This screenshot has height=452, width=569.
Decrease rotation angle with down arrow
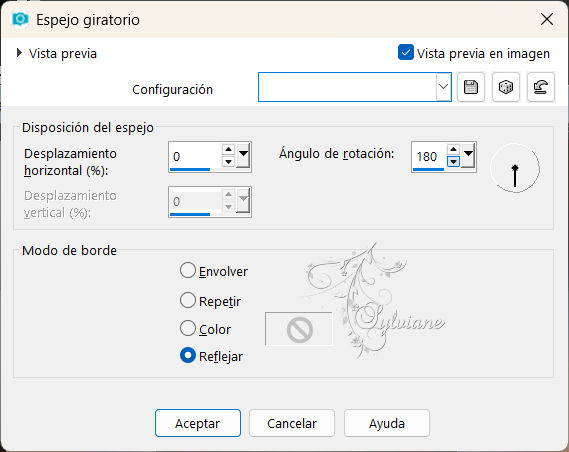tap(453, 161)
